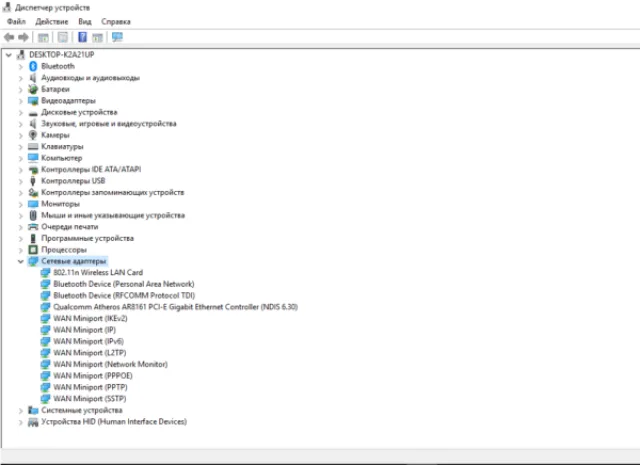
Task: Click the Сетевые адаптеры network icon
Action: [x=33, y=261]
